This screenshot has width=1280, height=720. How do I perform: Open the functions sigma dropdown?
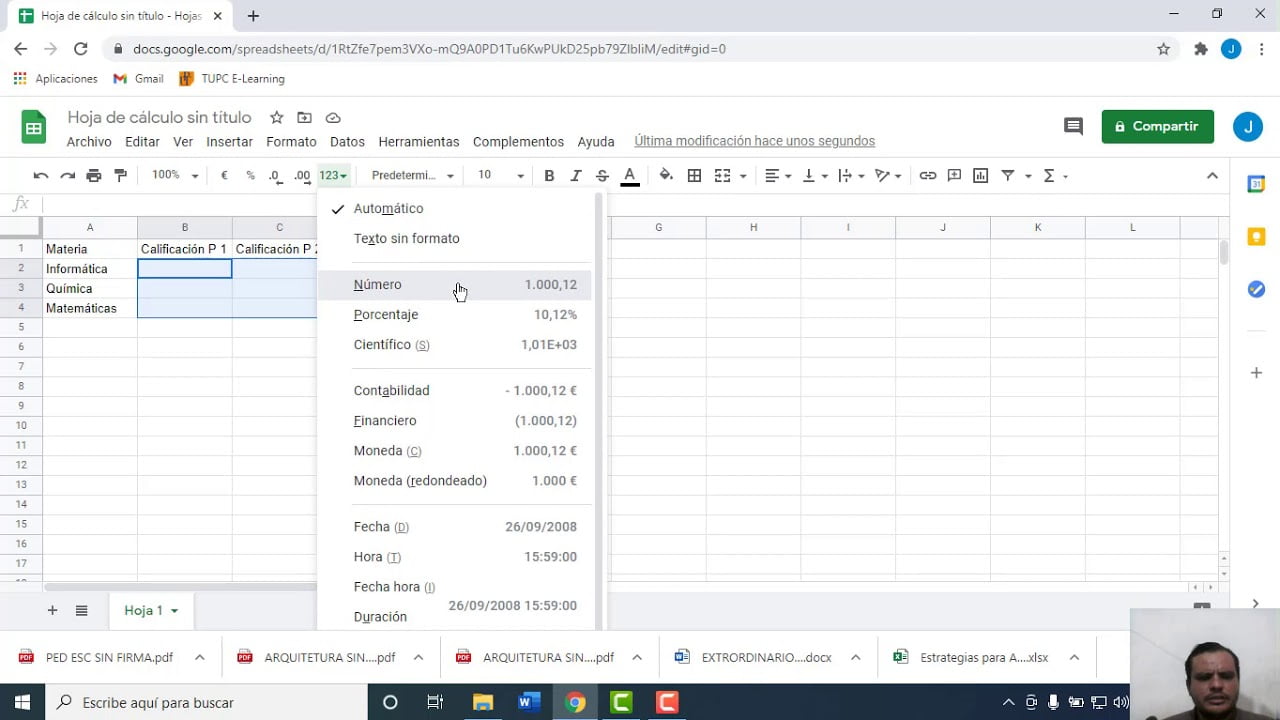pos(1055,175)
